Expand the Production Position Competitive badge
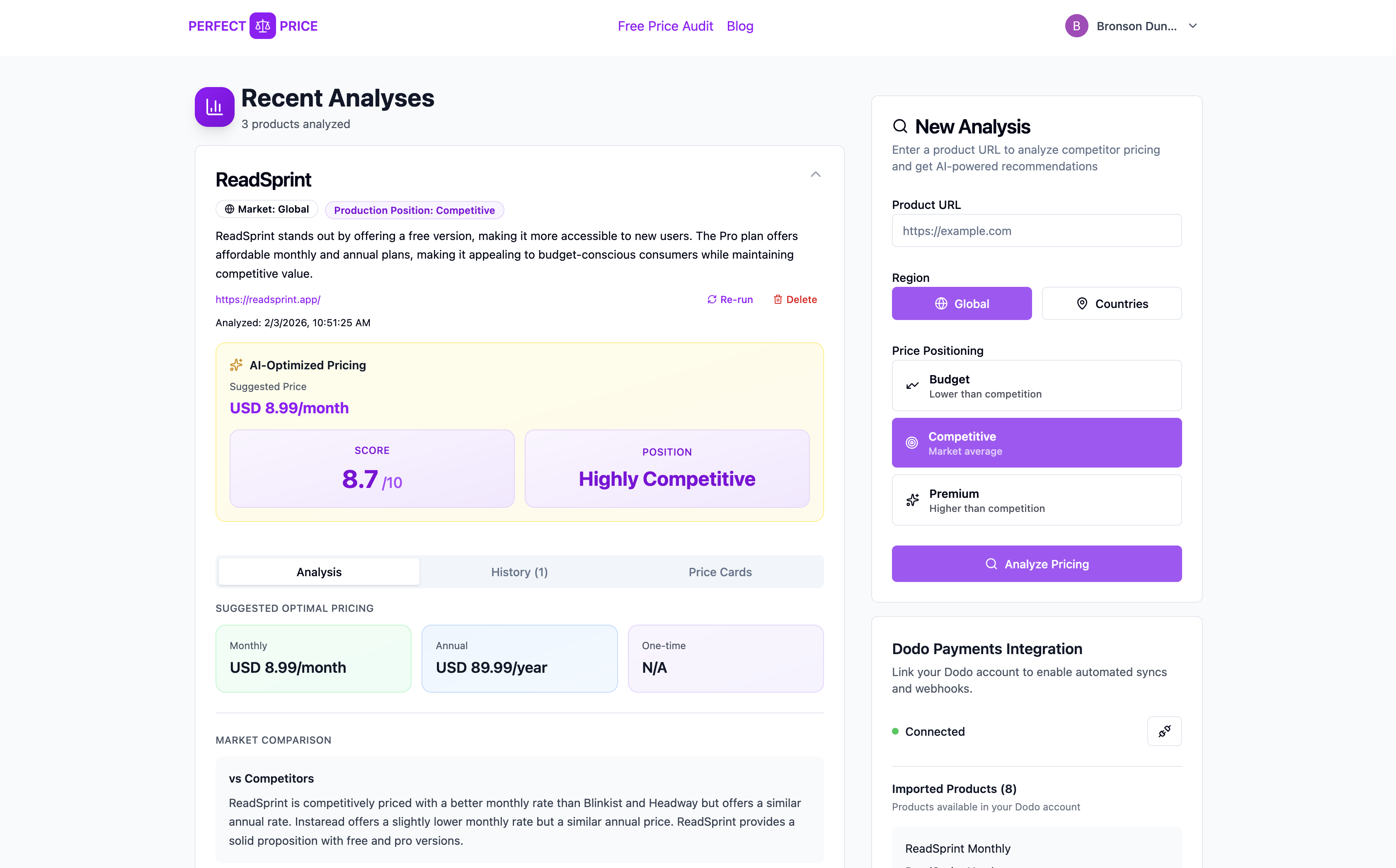Viewport: 1396px width, 868px height. [x=414, y=210]
